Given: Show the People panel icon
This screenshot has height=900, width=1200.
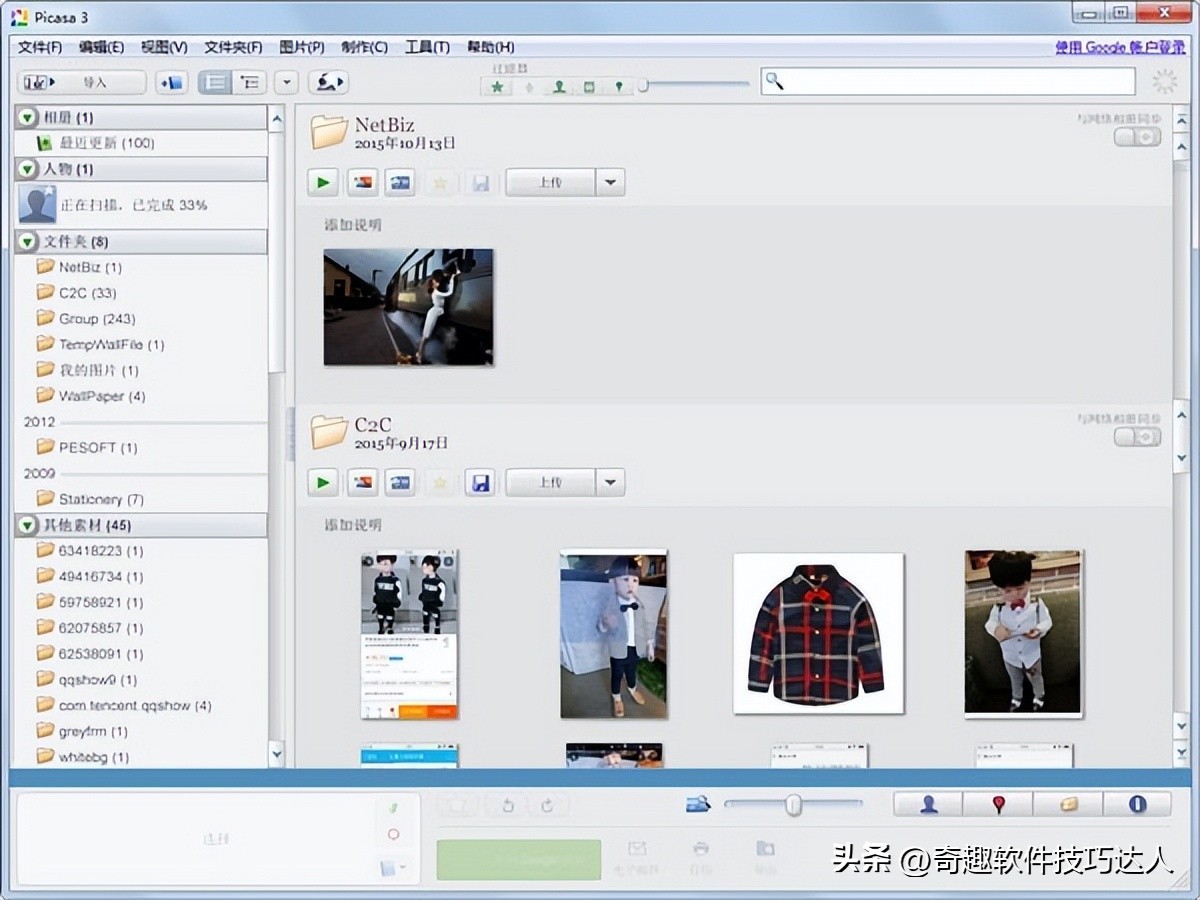Looking at the screenshot, I should click(x=928, y=804).
